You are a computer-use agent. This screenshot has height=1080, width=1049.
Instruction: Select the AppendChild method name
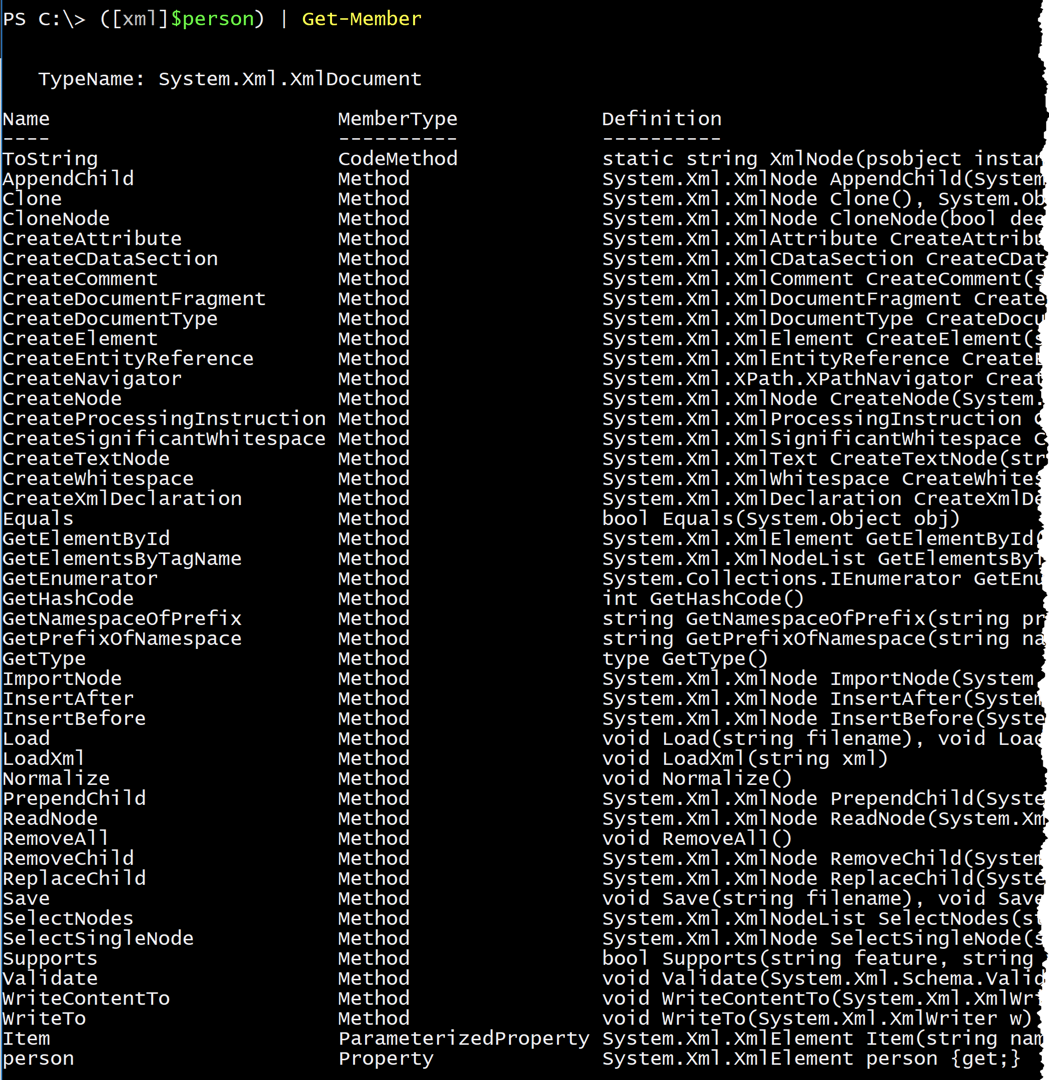68,179
